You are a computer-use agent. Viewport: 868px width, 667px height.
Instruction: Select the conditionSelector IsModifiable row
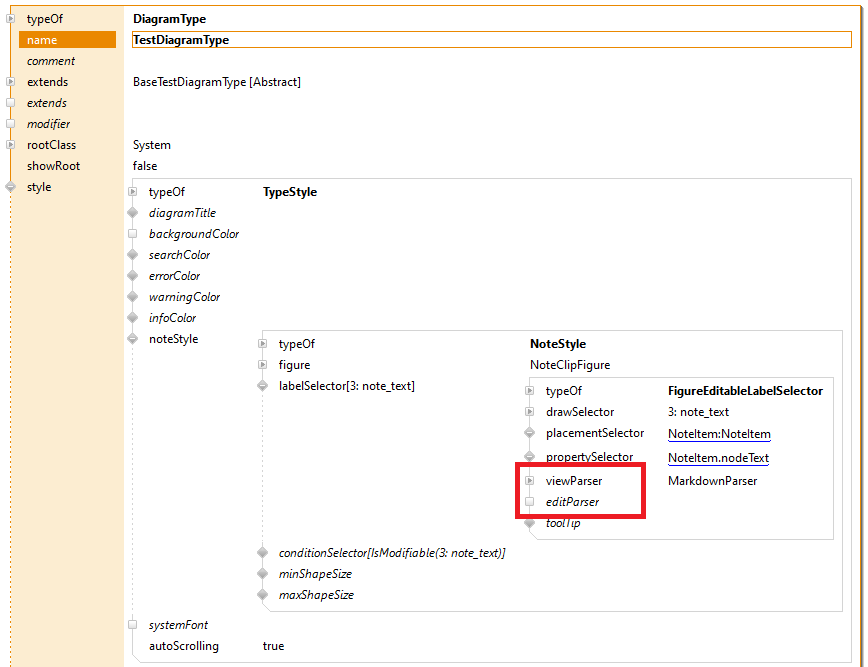click(391, 553)
